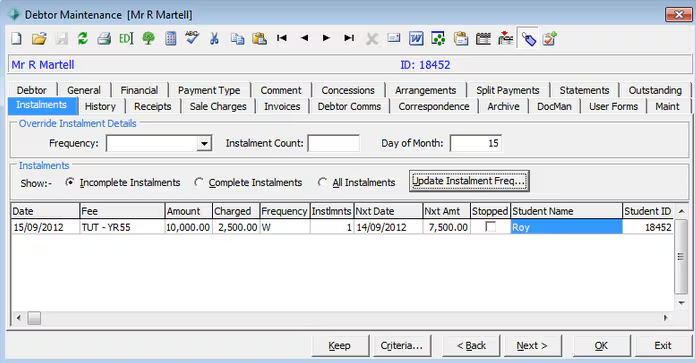This screenshot has height=363, width=696.
Task: Click the Next > button
Action: coord(532,345)
